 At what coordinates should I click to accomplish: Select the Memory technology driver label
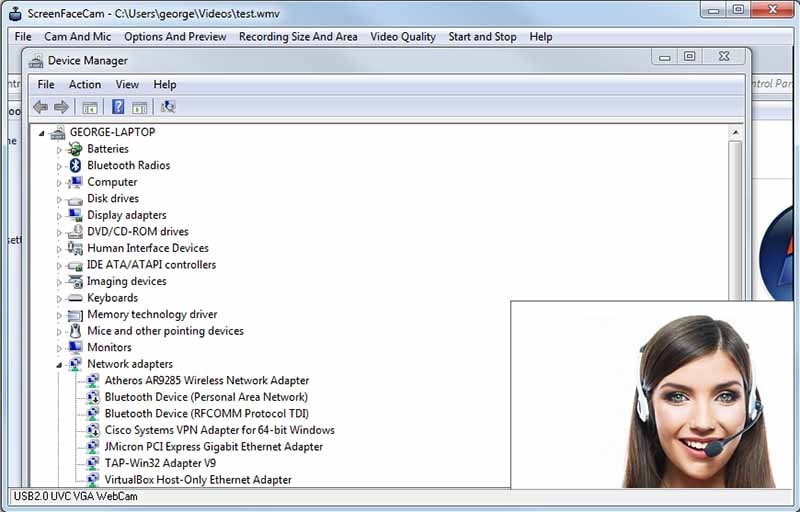(x=152, y=315)
